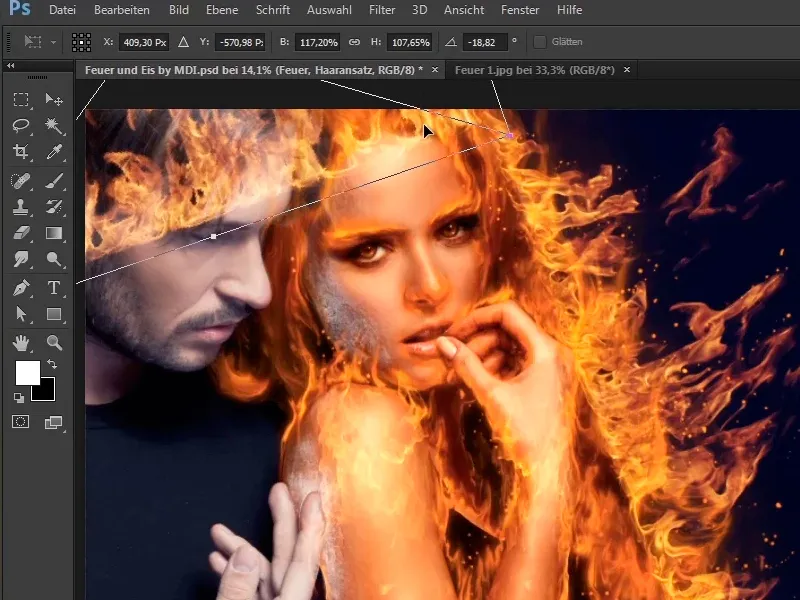Screen dimensions: 800x600
Task: Select the Brush tool
Action: pos(54,181)
